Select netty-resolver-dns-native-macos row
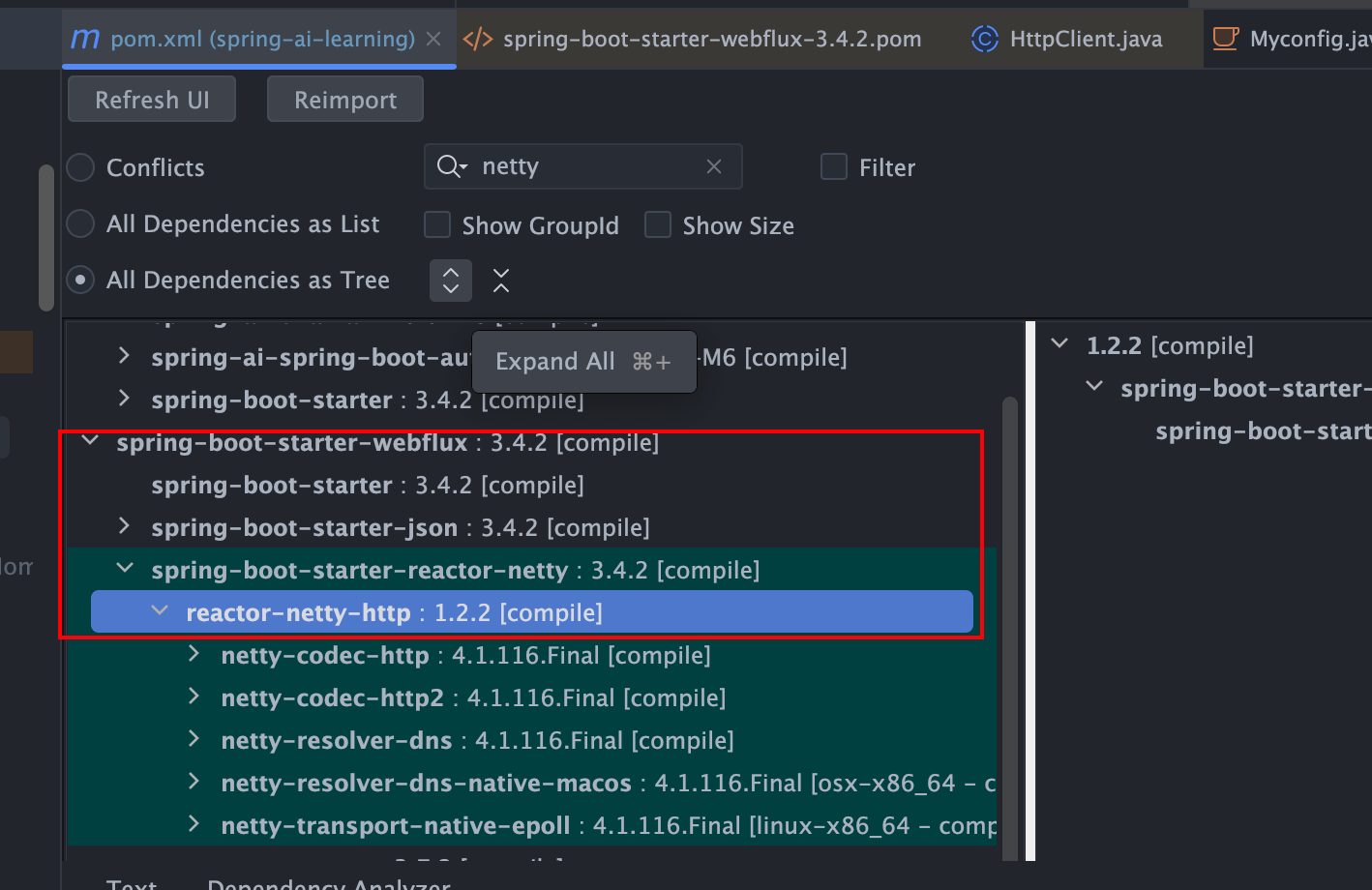 609,783
